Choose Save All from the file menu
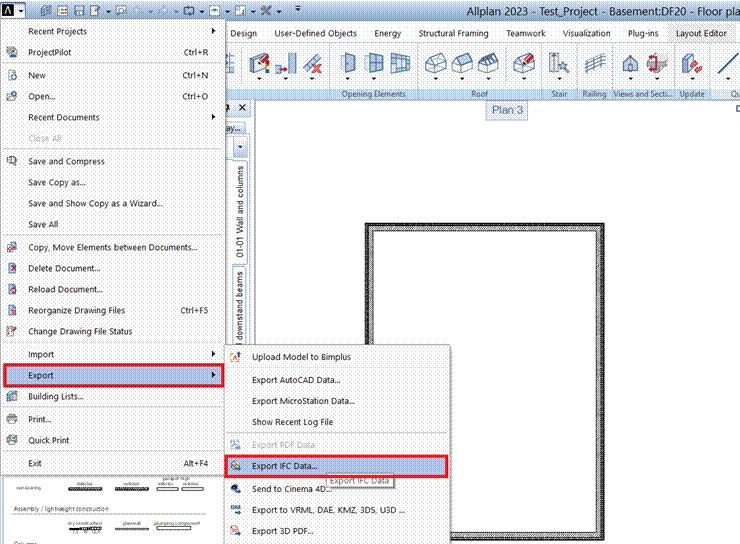The height and width of the screenshot is (544, 740). coord(43,224)
